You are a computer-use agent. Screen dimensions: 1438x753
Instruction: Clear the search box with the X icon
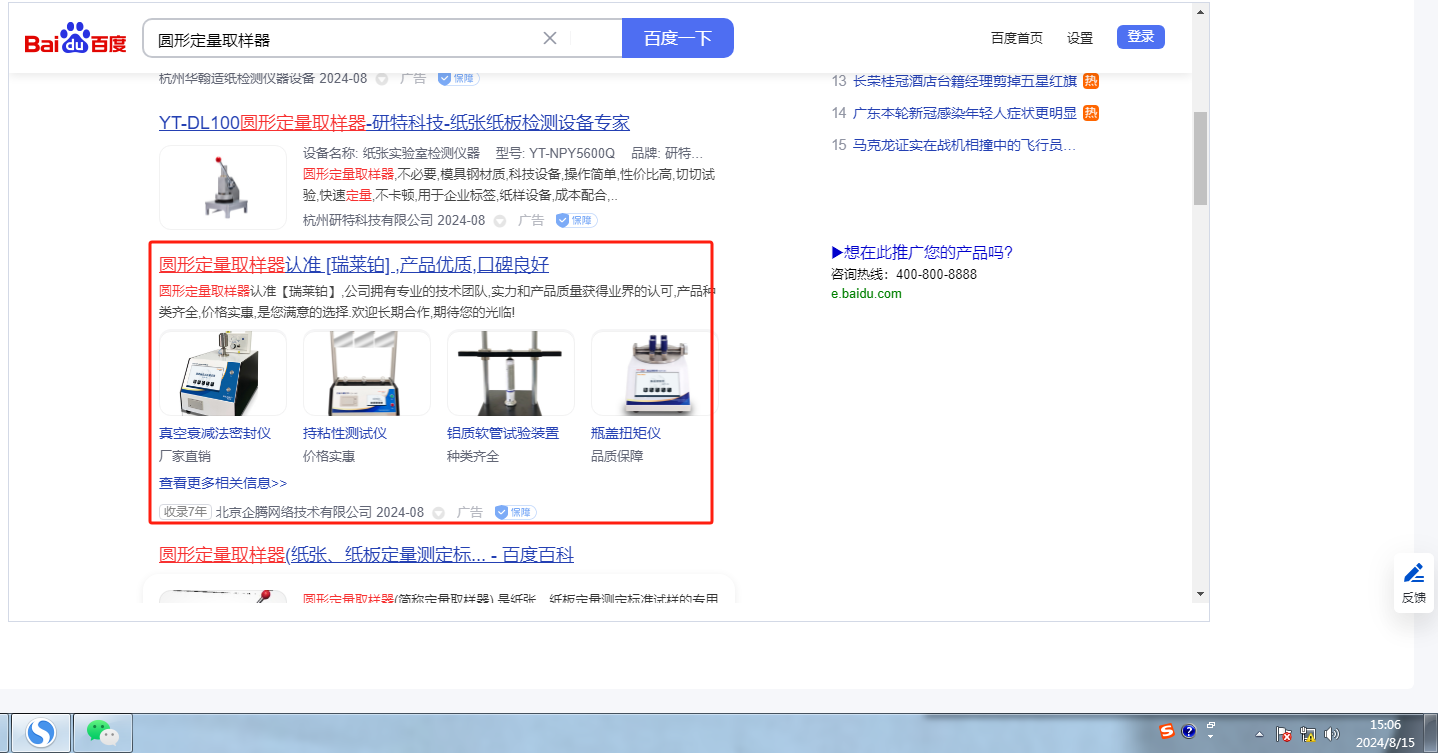tap(550, 39)
